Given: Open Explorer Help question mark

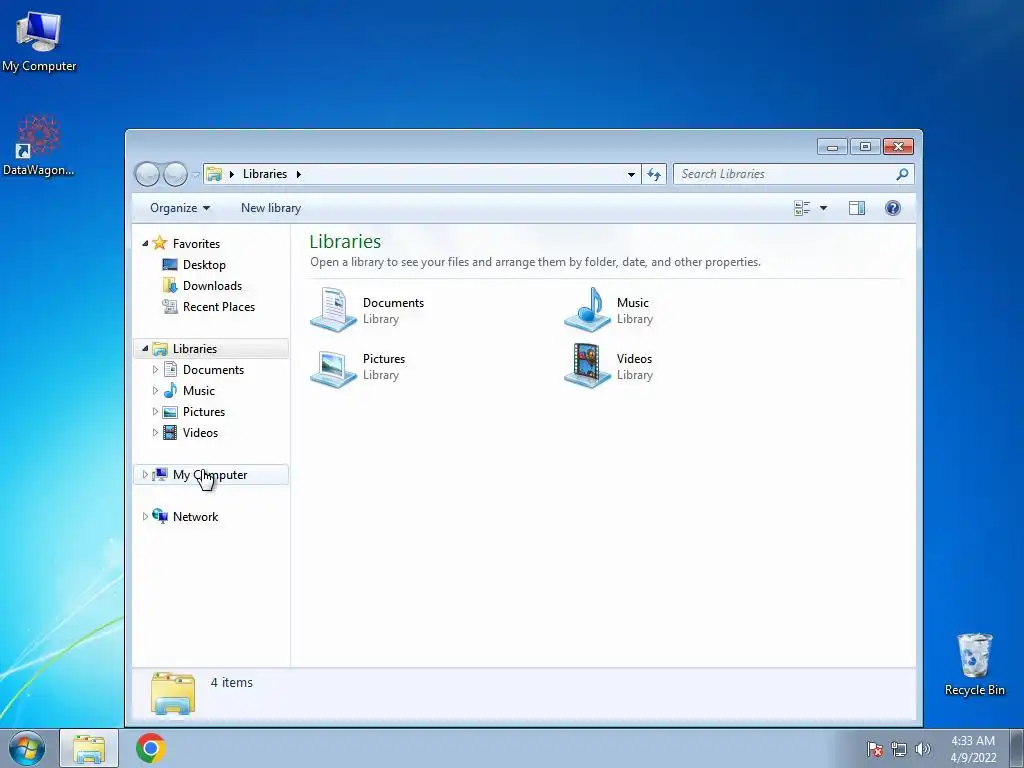Looking at the screenshot, I should tap(893, 208).
